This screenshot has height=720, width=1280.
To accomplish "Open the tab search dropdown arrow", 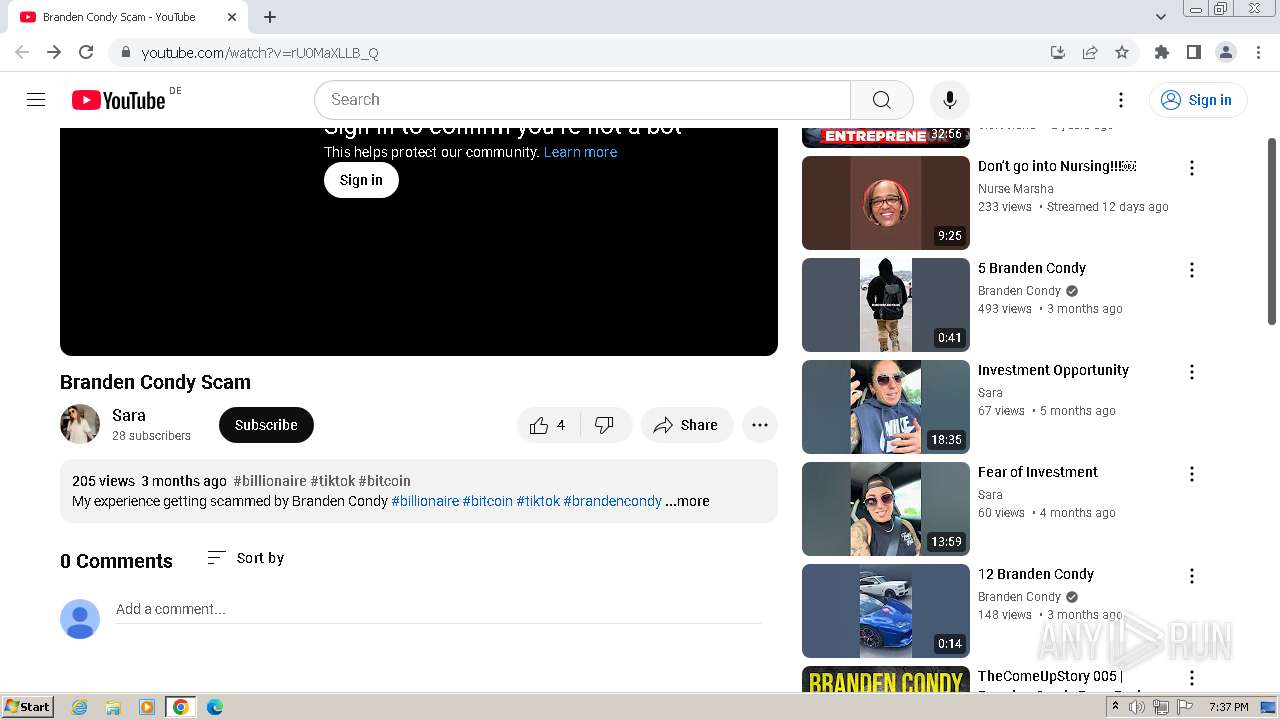I will click(1160, 16).
